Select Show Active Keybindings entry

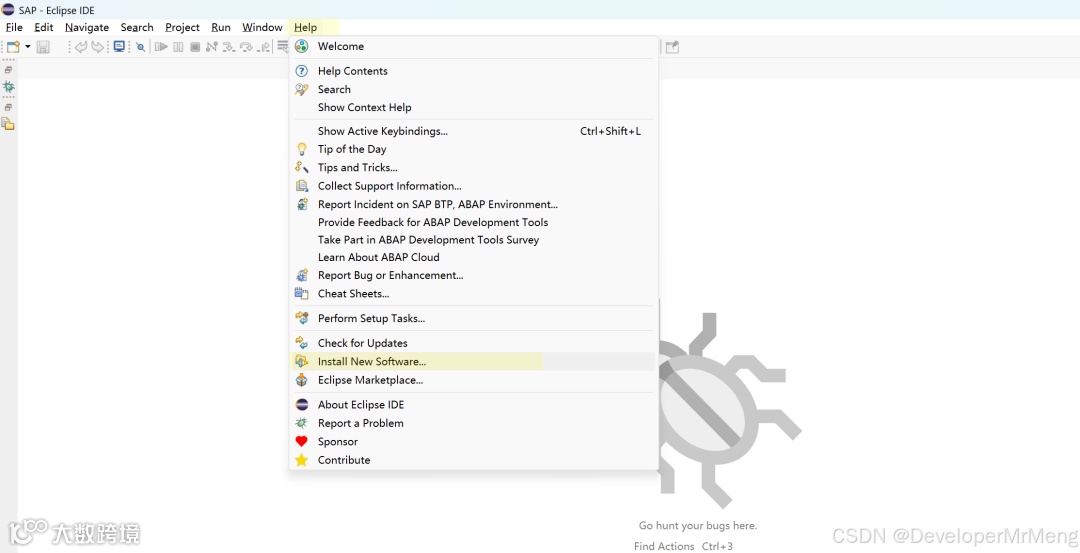pos(474,131)
